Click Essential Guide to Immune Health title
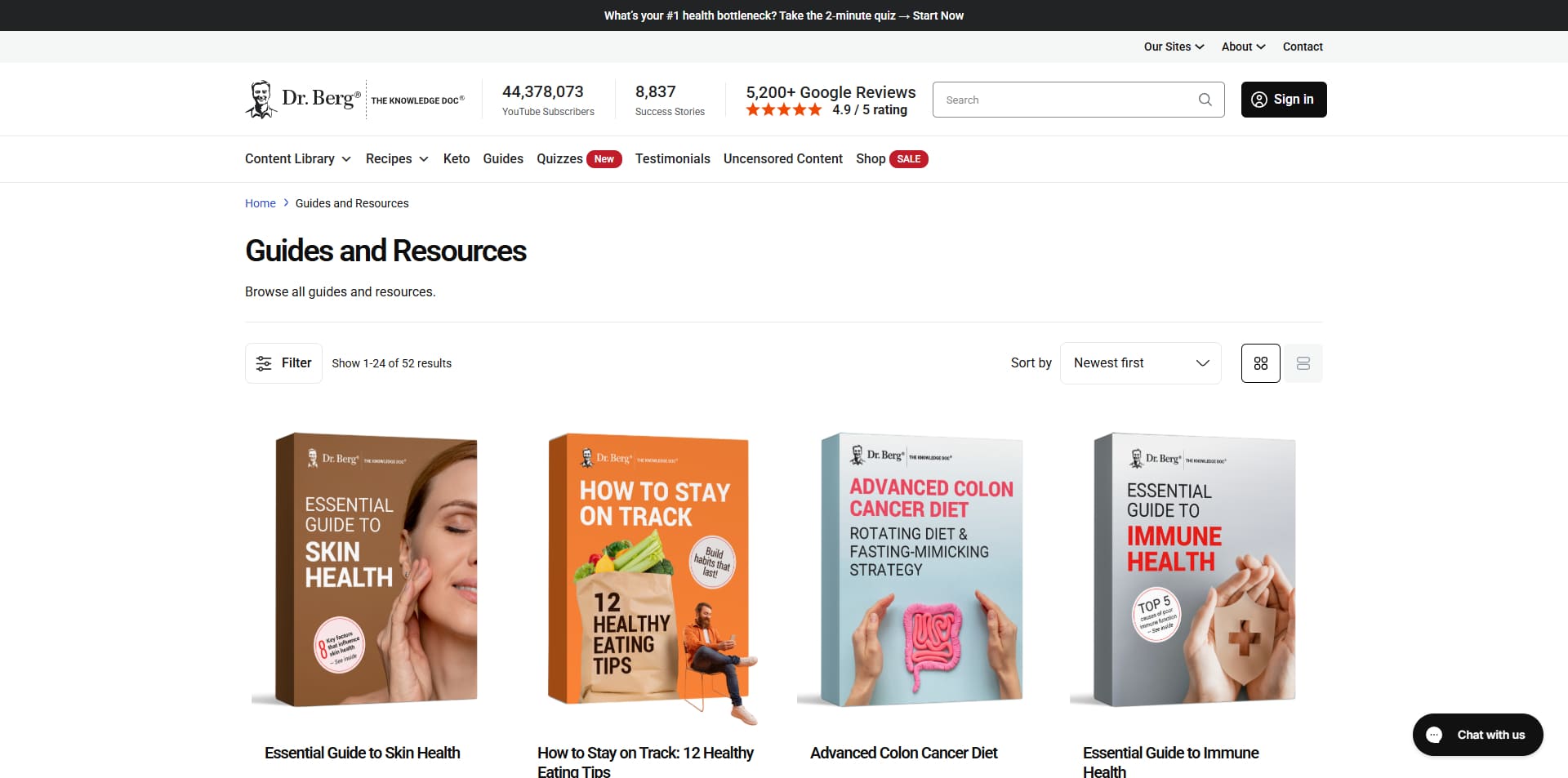This screenshot has height=778, width=1568. click(x=1171, y=762)
